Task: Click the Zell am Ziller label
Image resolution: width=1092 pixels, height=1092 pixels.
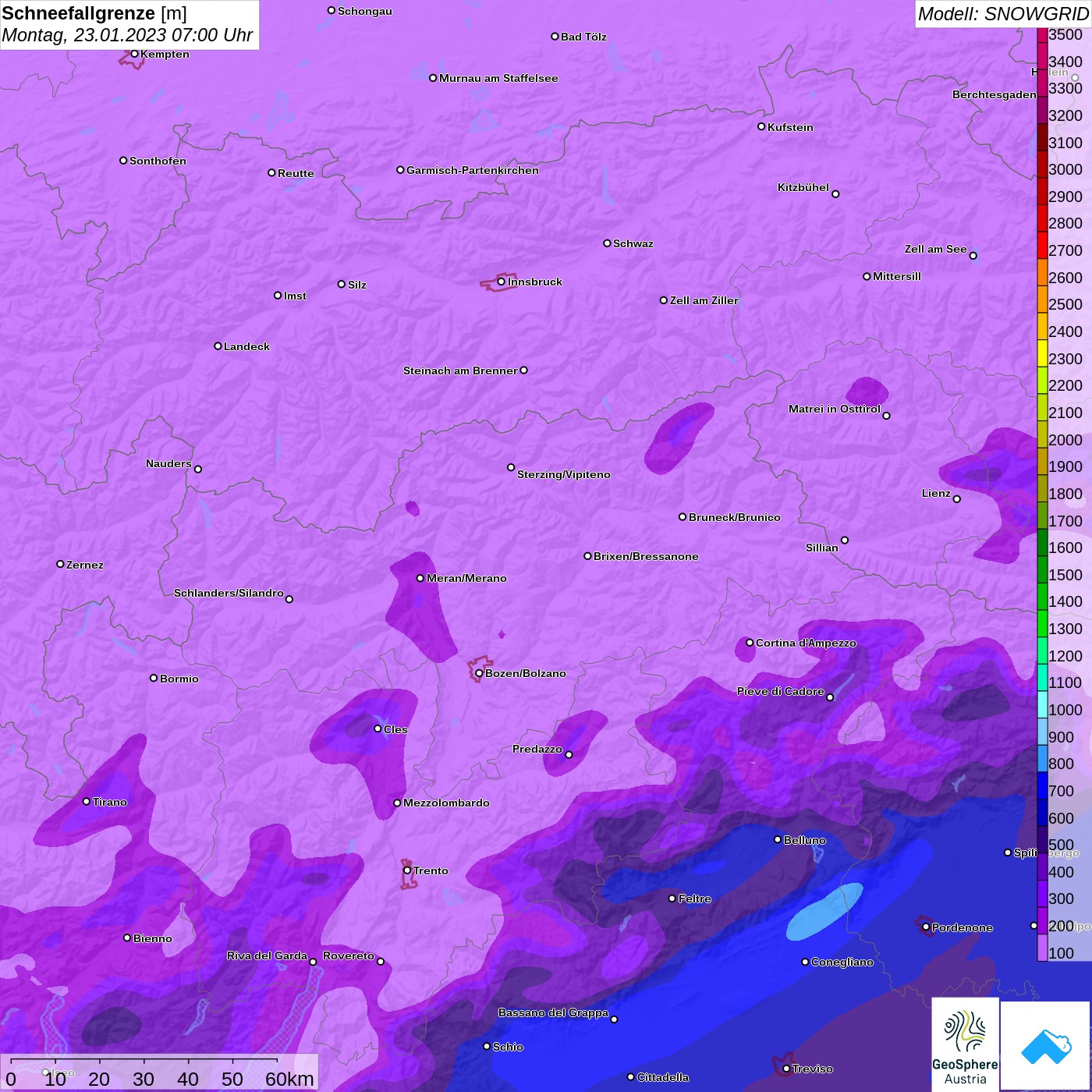Action: point(704,300)
